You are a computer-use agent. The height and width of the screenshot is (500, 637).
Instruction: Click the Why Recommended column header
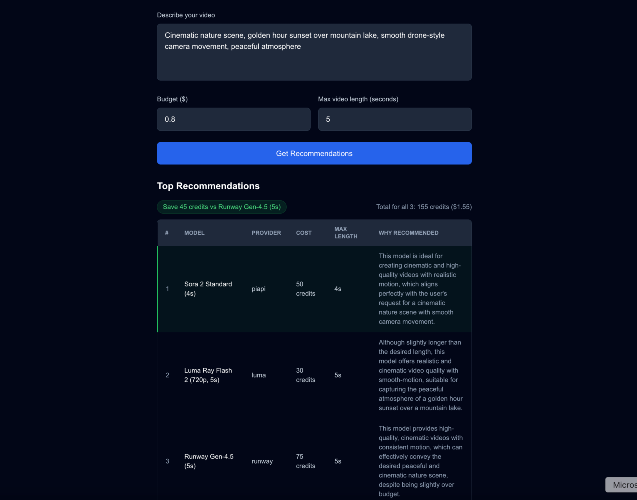408,233
